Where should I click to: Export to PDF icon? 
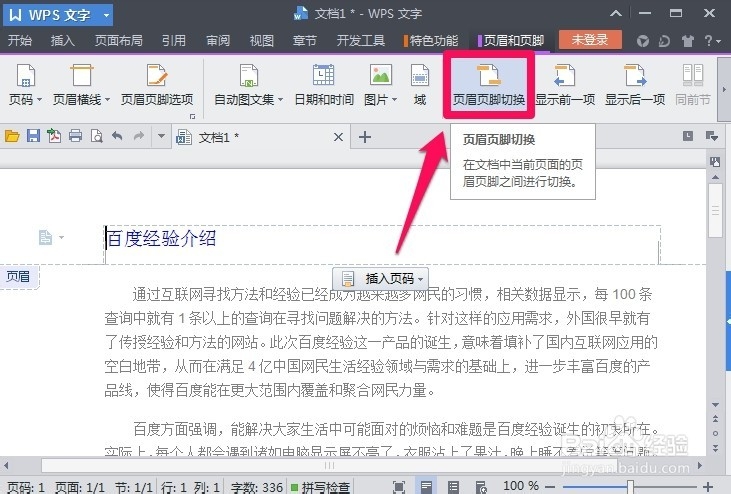(x=54, y=136)
